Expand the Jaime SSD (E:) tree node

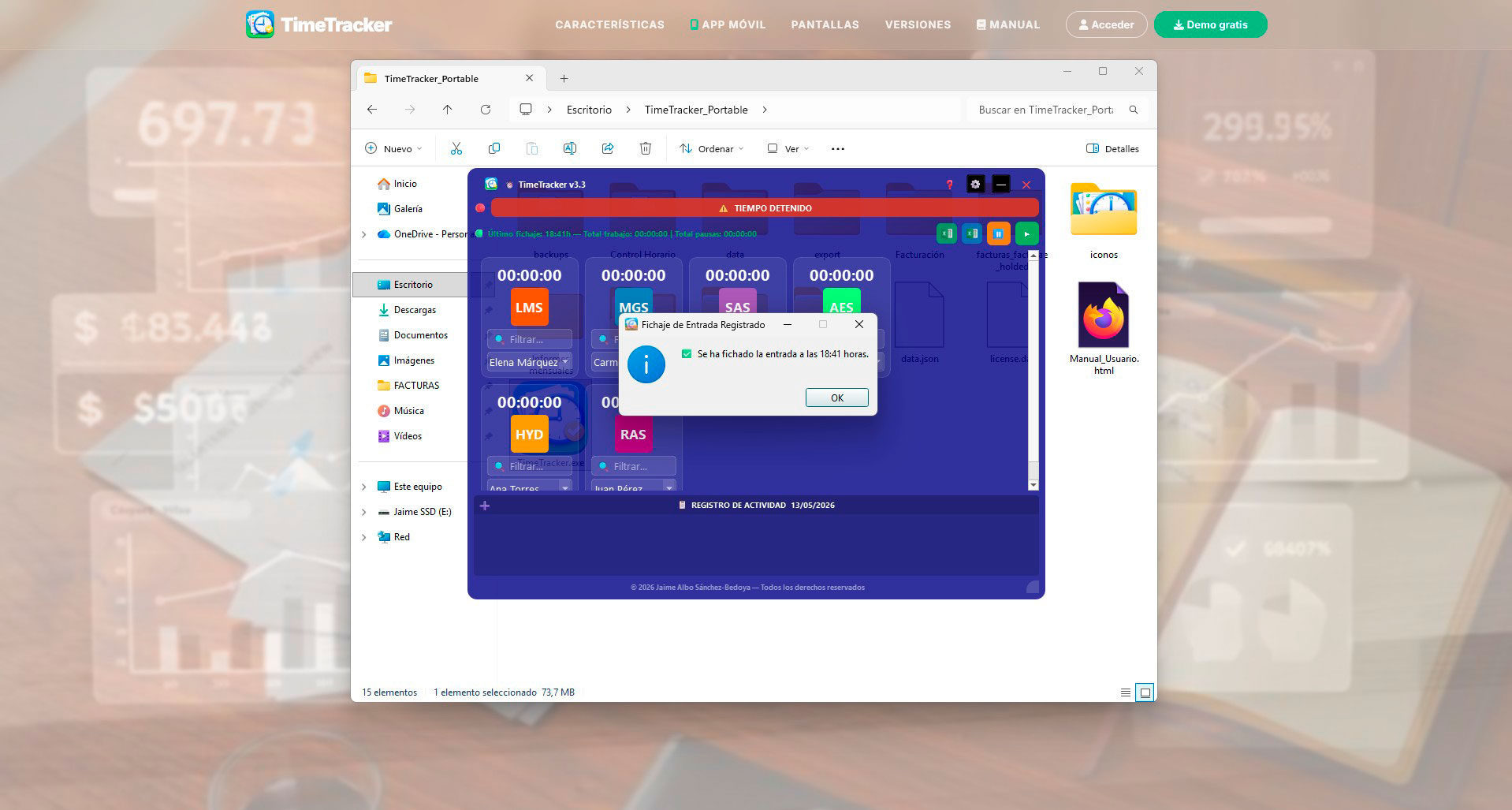coord(363,512)
